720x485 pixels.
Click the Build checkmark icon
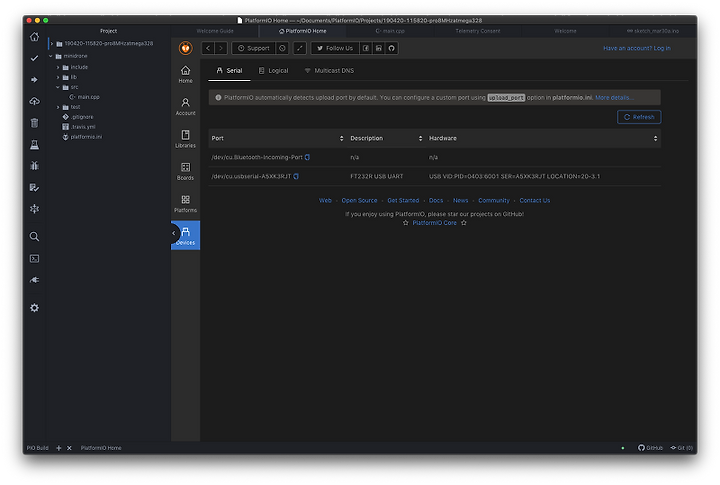(34, 58)
